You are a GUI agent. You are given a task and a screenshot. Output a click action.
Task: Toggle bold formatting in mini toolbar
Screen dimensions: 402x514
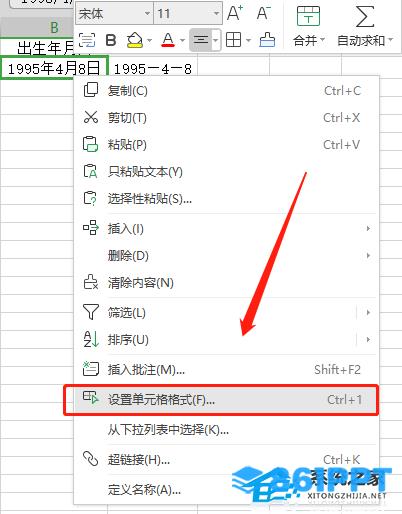[111, 40]
